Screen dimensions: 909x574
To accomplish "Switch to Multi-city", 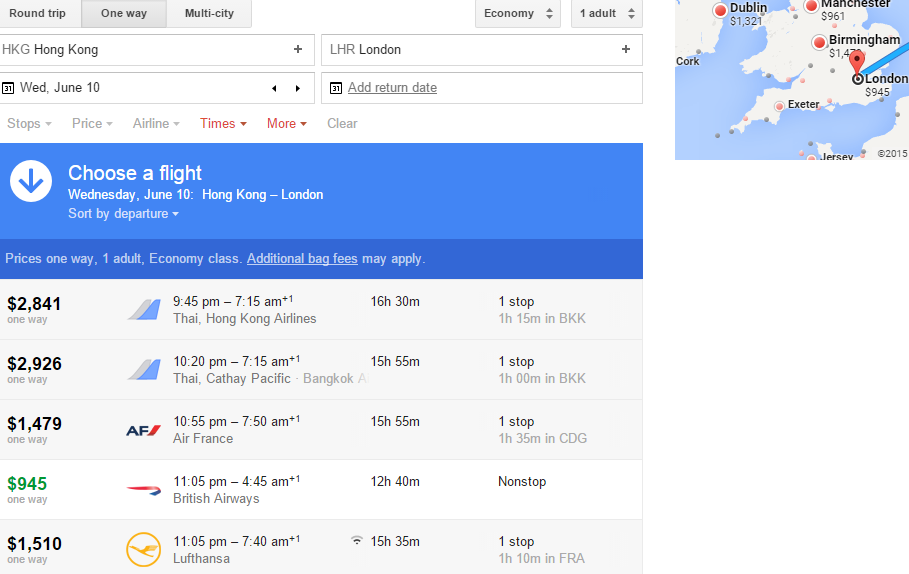I will pyautogui.click(x=209, y=13).
